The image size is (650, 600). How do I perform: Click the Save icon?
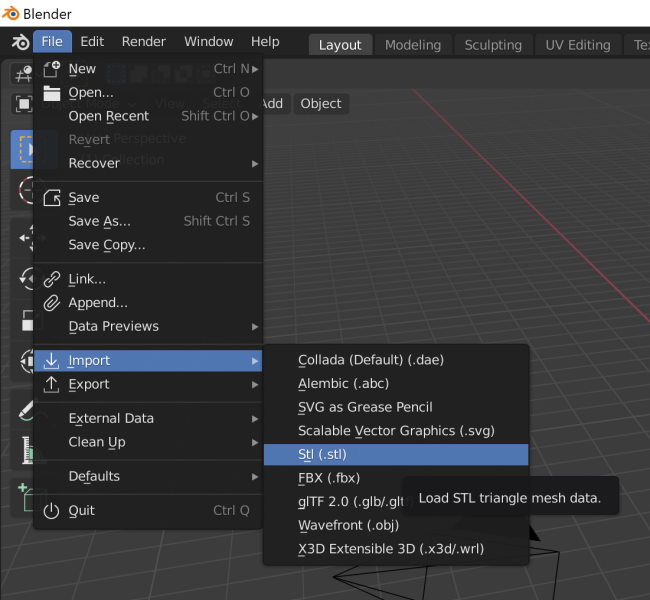(52, 198)
